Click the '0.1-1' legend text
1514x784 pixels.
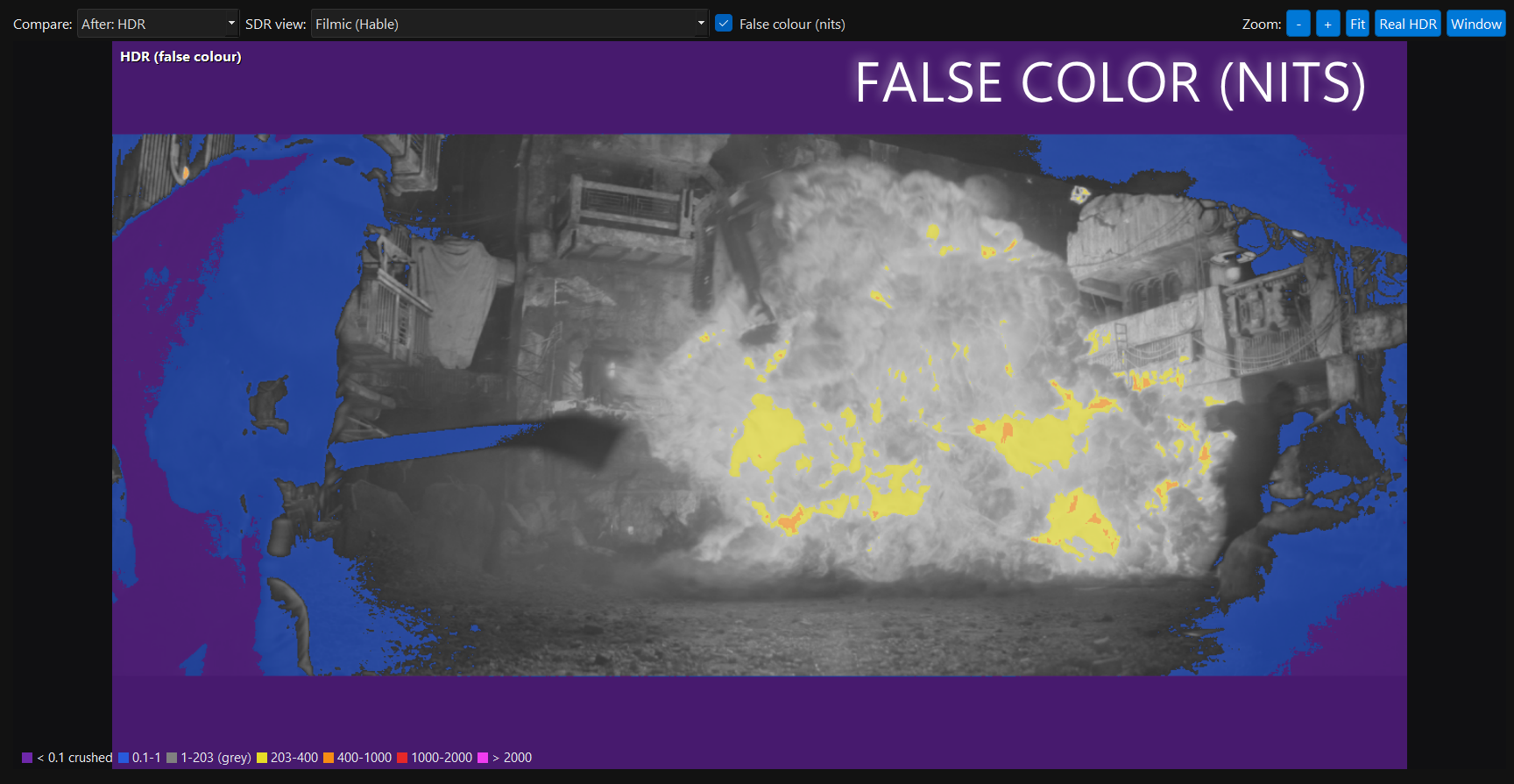pos(146,758)
